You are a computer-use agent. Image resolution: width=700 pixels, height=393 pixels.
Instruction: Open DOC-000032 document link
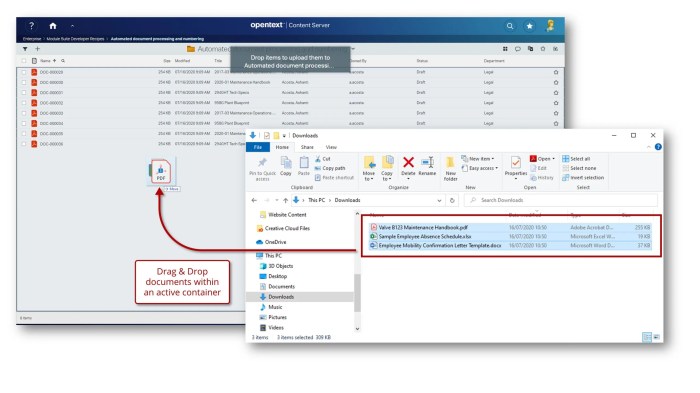pyautogui.click(x=51, y=103)
